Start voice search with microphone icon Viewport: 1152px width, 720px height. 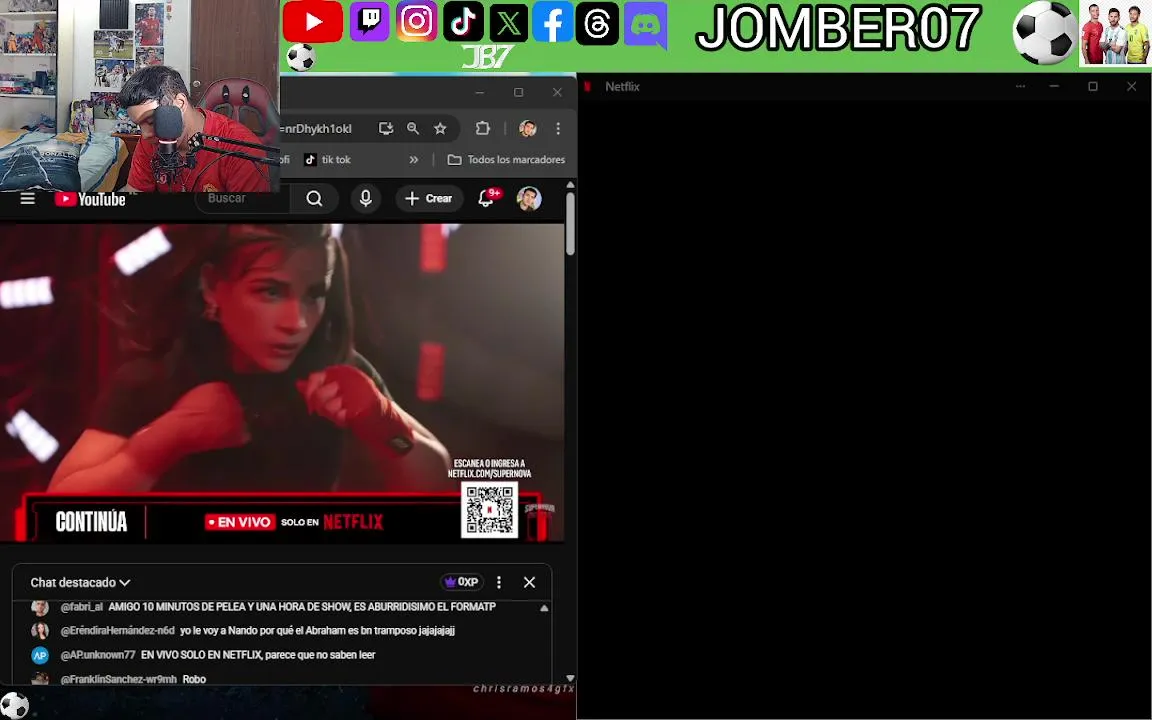365,198
